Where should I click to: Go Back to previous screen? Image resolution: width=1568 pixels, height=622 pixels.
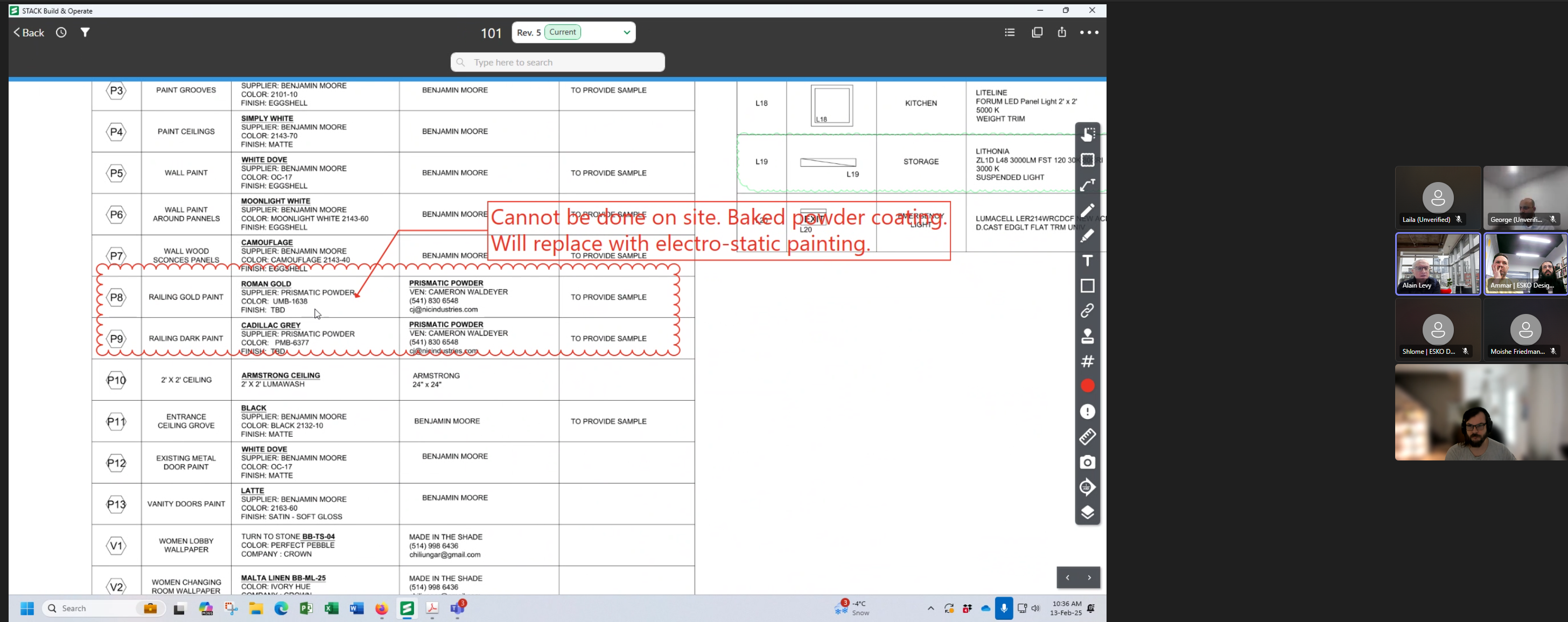[29, 32]
